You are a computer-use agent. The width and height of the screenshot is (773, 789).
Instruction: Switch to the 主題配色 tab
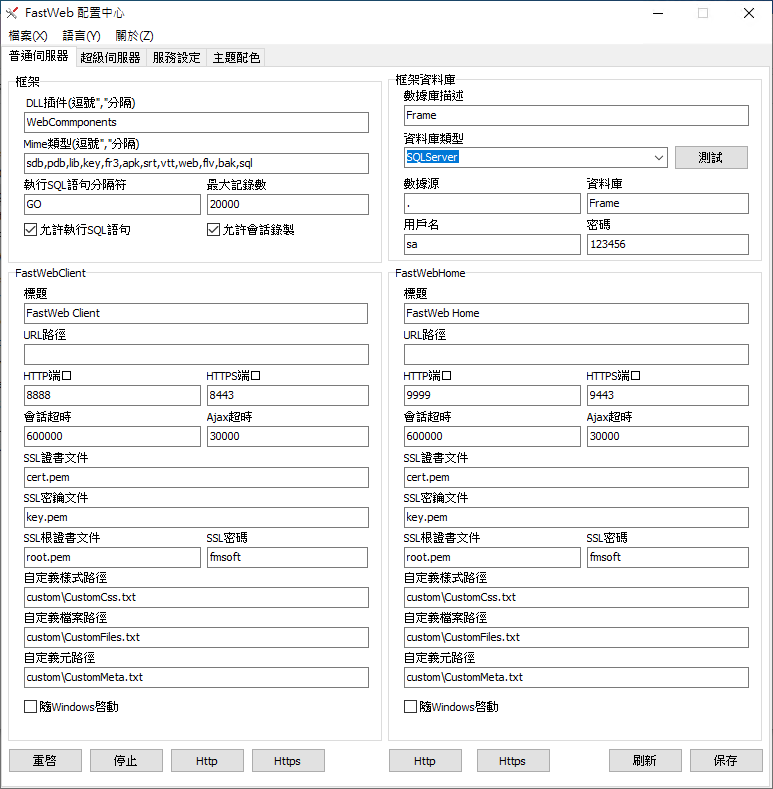point(236,57)
